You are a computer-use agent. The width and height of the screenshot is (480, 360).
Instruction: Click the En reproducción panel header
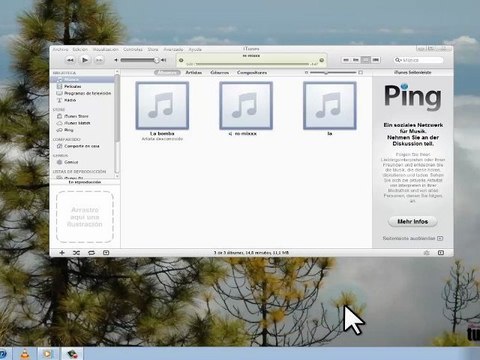[x=85, y=182]
